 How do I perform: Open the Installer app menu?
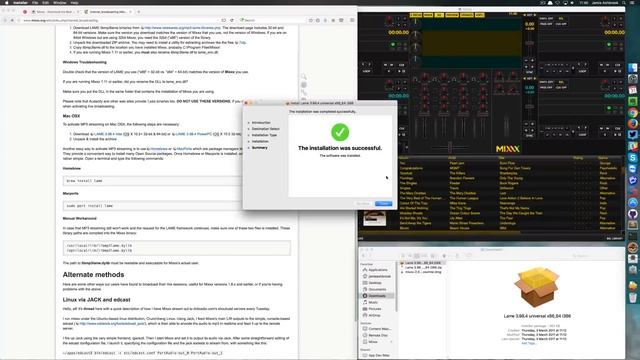[x=20, y=2]
